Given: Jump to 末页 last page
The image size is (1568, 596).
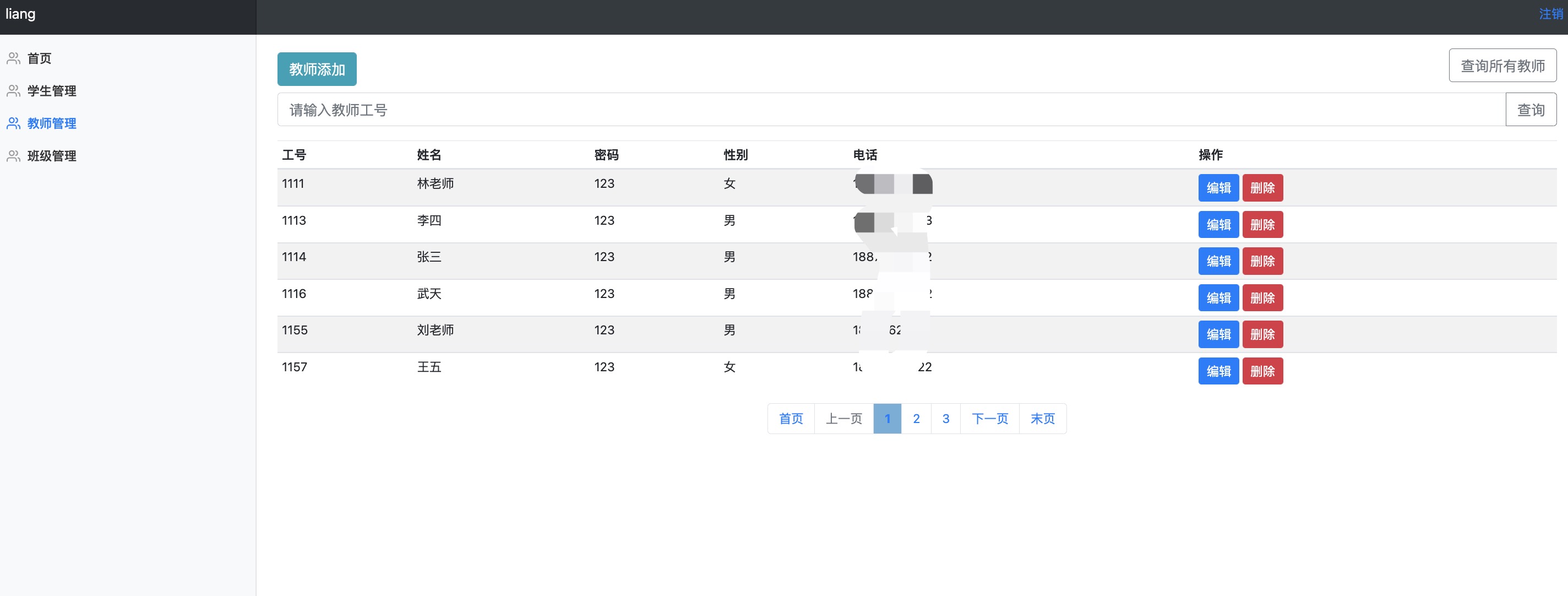Looking at the screenshot, I should coord(1043,419).
